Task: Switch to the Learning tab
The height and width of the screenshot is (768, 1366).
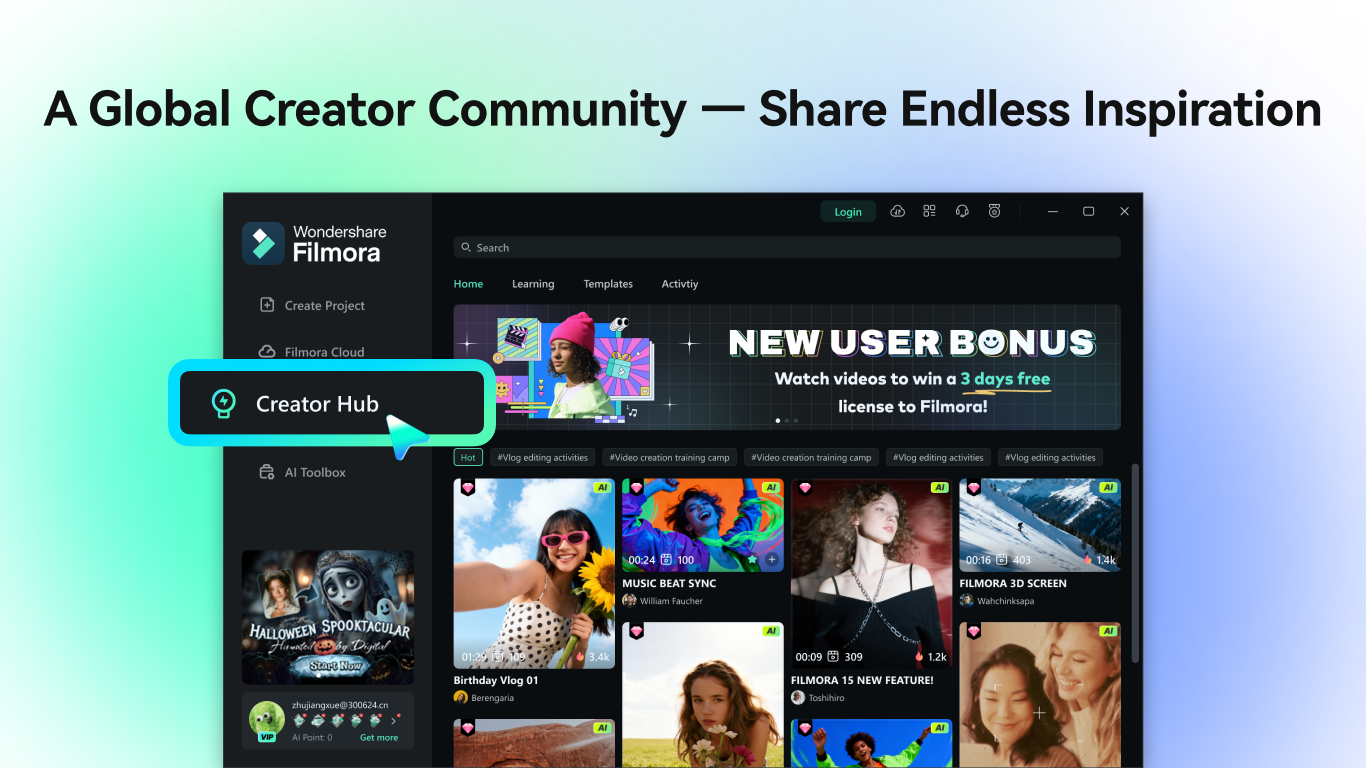Action: [x=533, y=284]
